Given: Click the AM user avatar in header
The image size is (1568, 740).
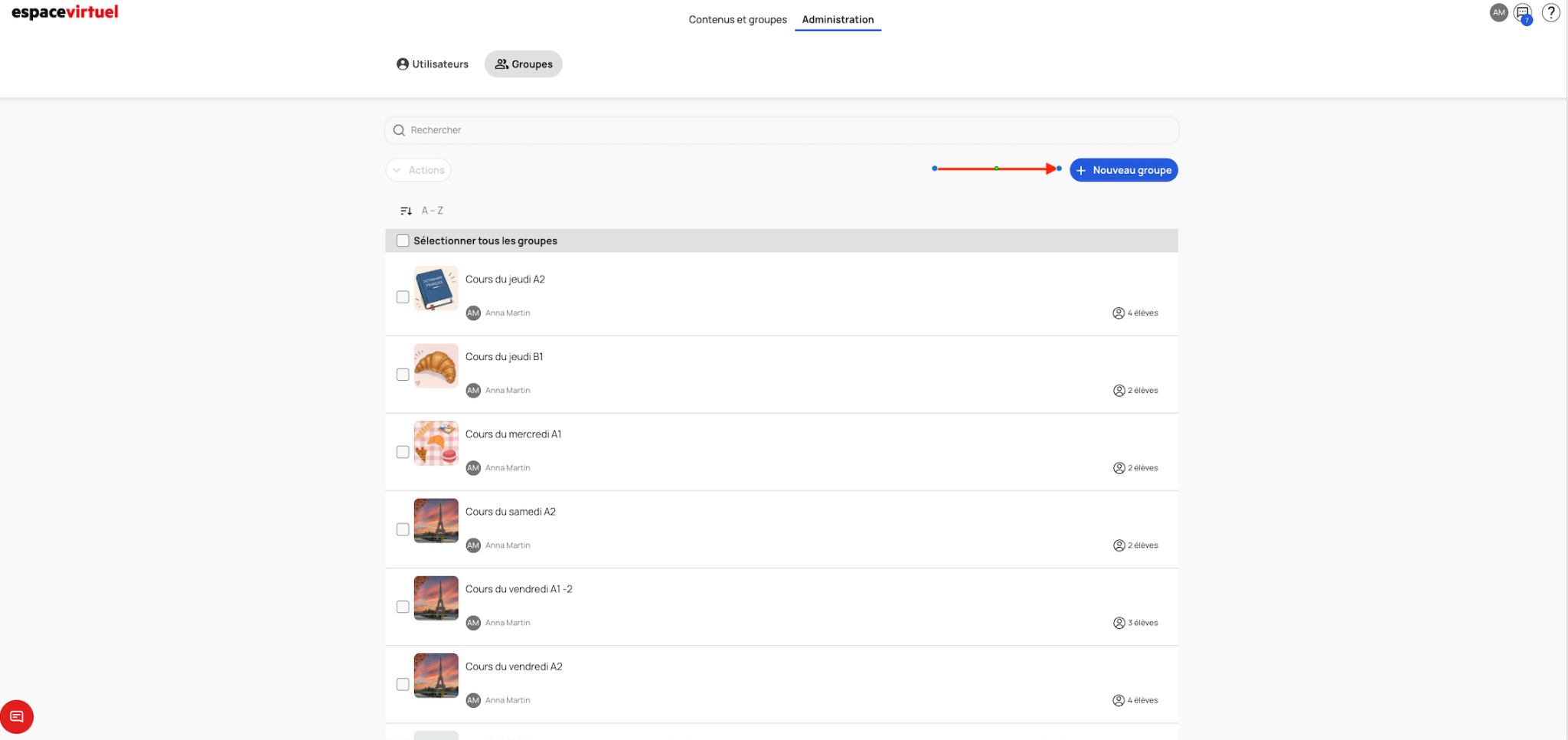Looking at the screenshot, I should (x=1498, y=13).
